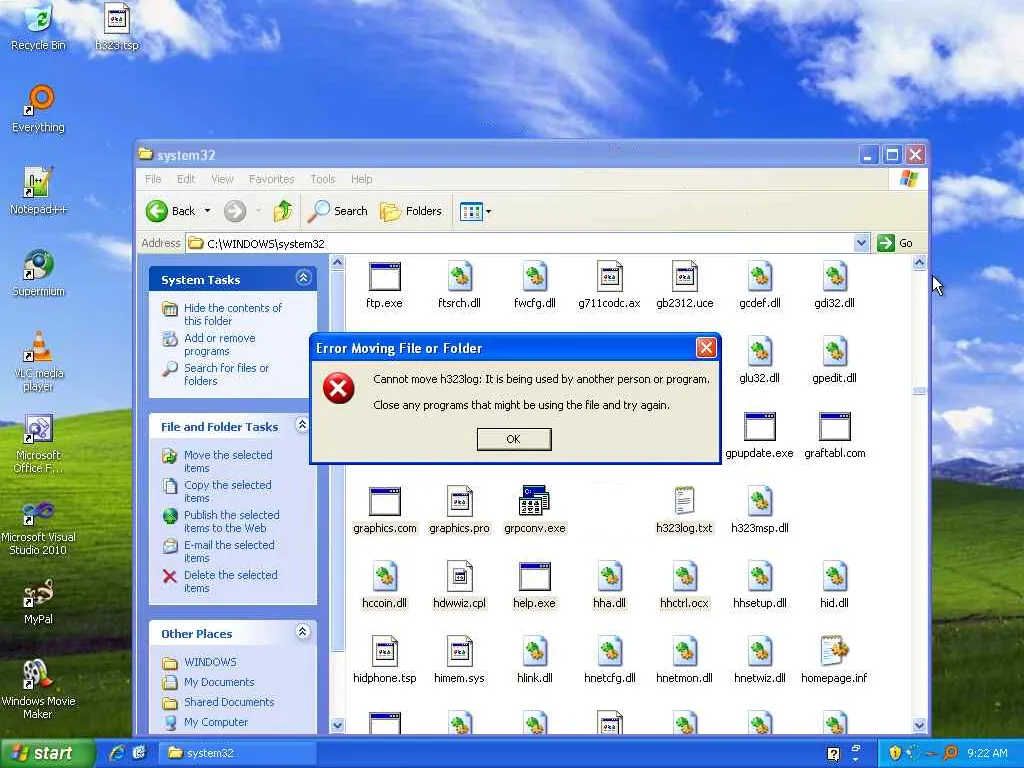Collapse Other Places panel
1024x768 pixels.
[302, 632]
